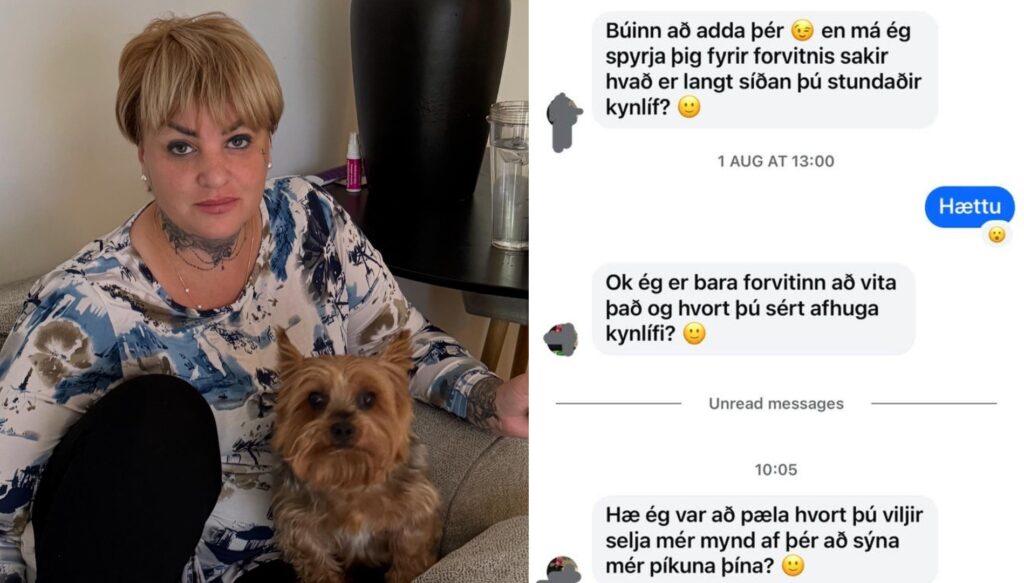Click the clear glass jar on the table
The image size is (1024, 583).
(509, 176)
